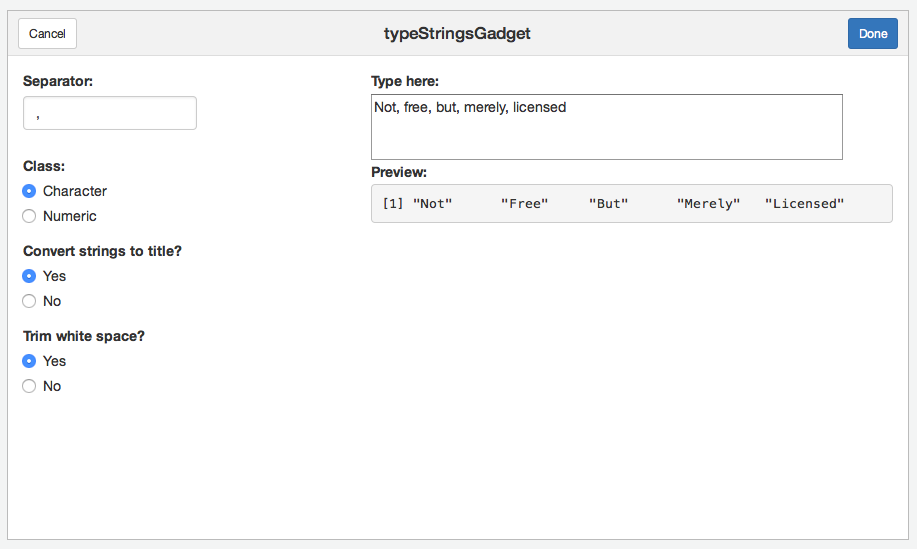Screen dimensions: 917x549
Task: Click the Cancel button
Action: coord(47,34)
